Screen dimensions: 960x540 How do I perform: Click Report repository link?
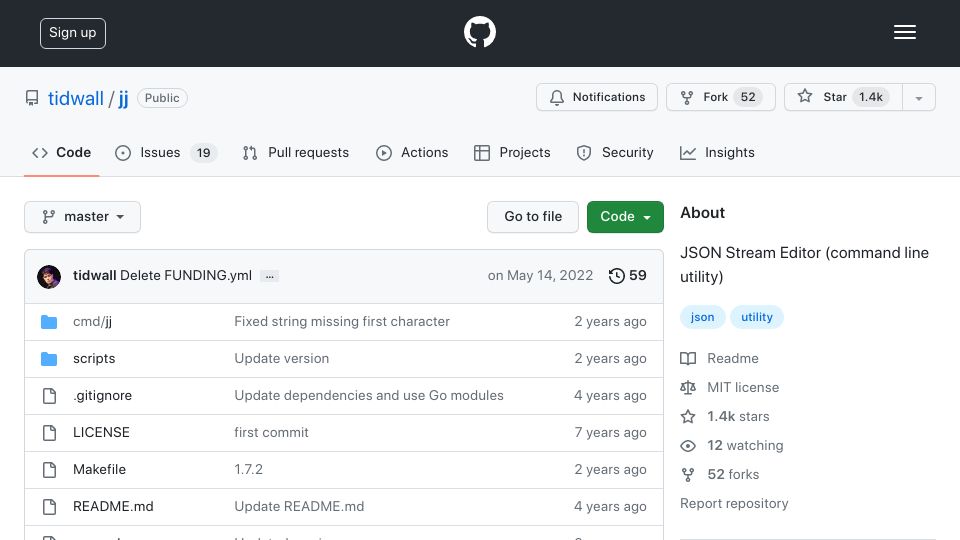[734, 504]
